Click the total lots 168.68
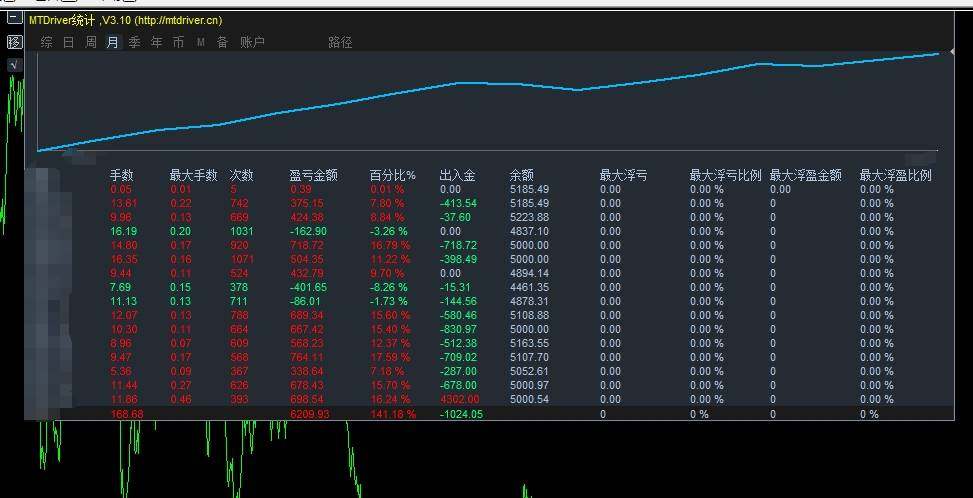973x498 pixels. click(127, 414)
